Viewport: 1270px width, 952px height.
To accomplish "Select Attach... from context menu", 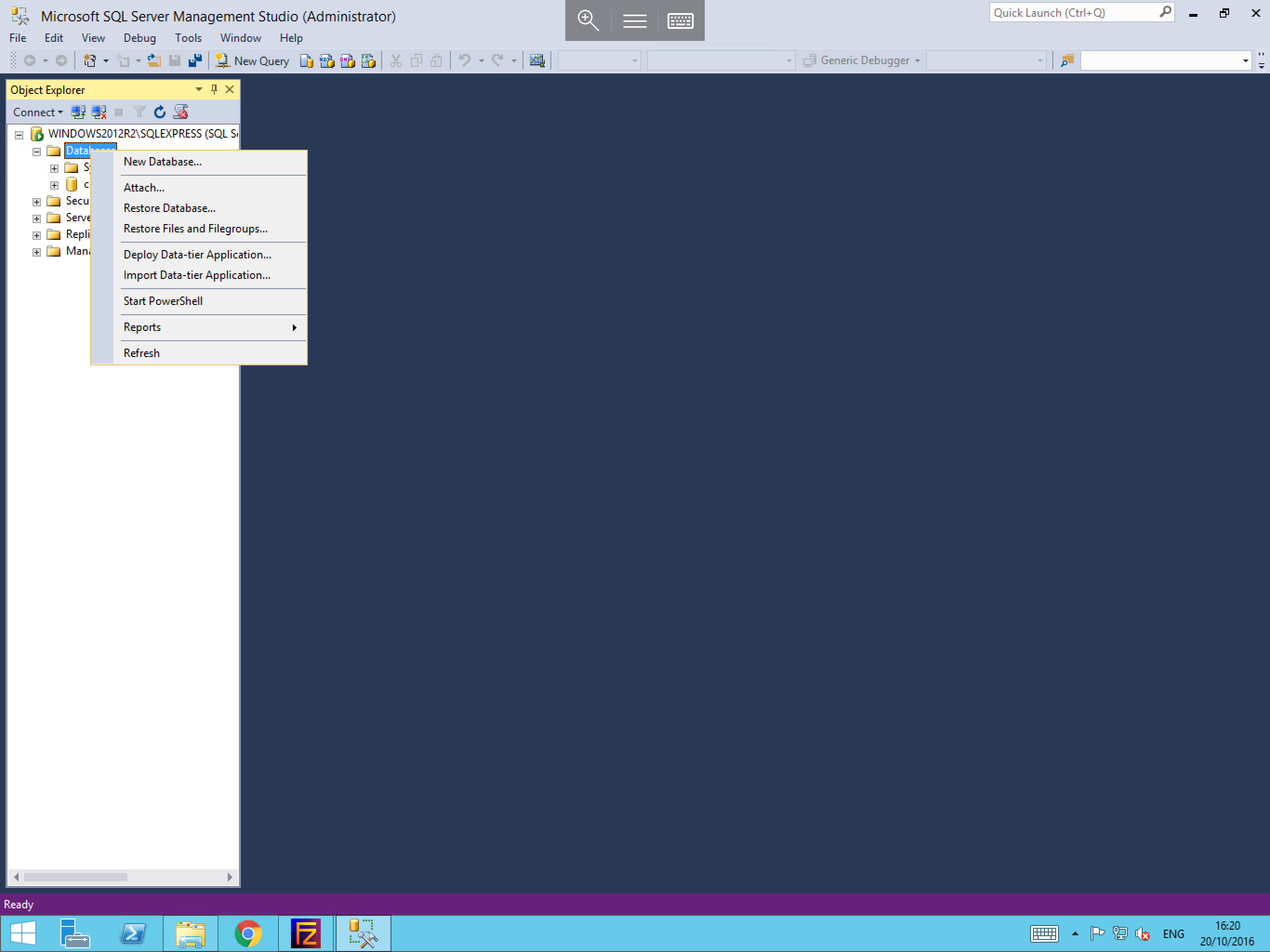I will coord(198,188).
